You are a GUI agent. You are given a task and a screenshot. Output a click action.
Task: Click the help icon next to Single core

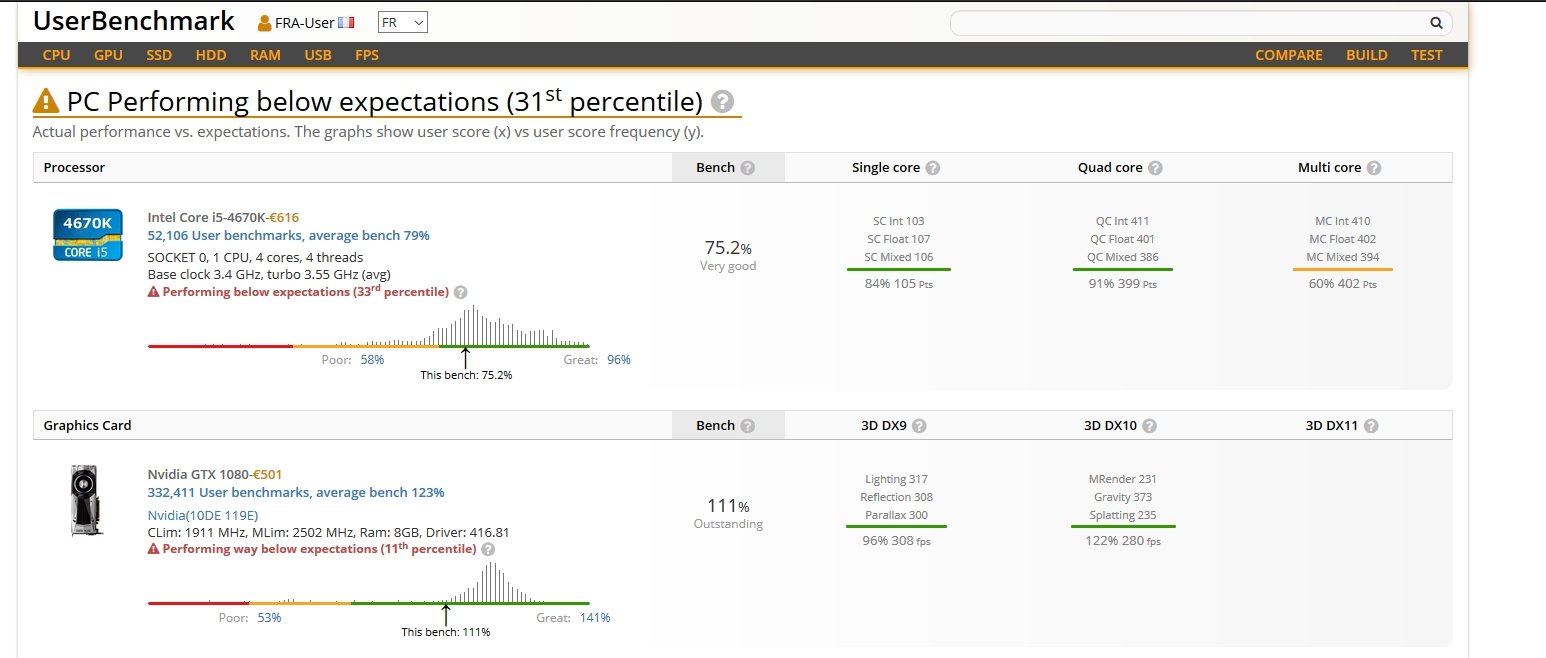pyautogui.click(x=932, y=168)
